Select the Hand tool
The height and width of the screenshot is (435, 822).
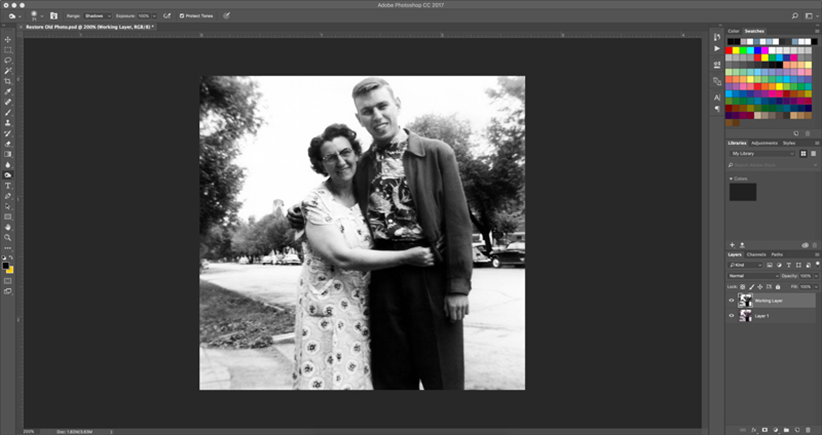pos(8,227)
